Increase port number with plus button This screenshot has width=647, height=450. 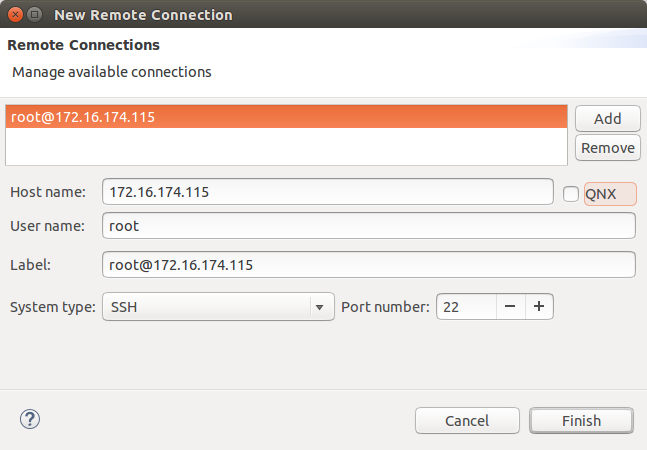538,307
